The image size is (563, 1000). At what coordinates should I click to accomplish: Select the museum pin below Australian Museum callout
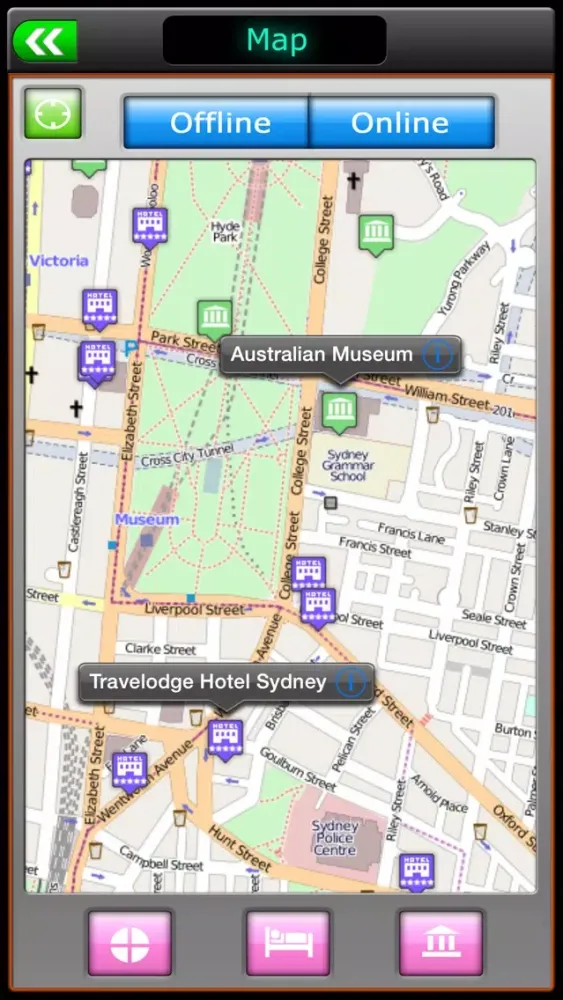339,413
